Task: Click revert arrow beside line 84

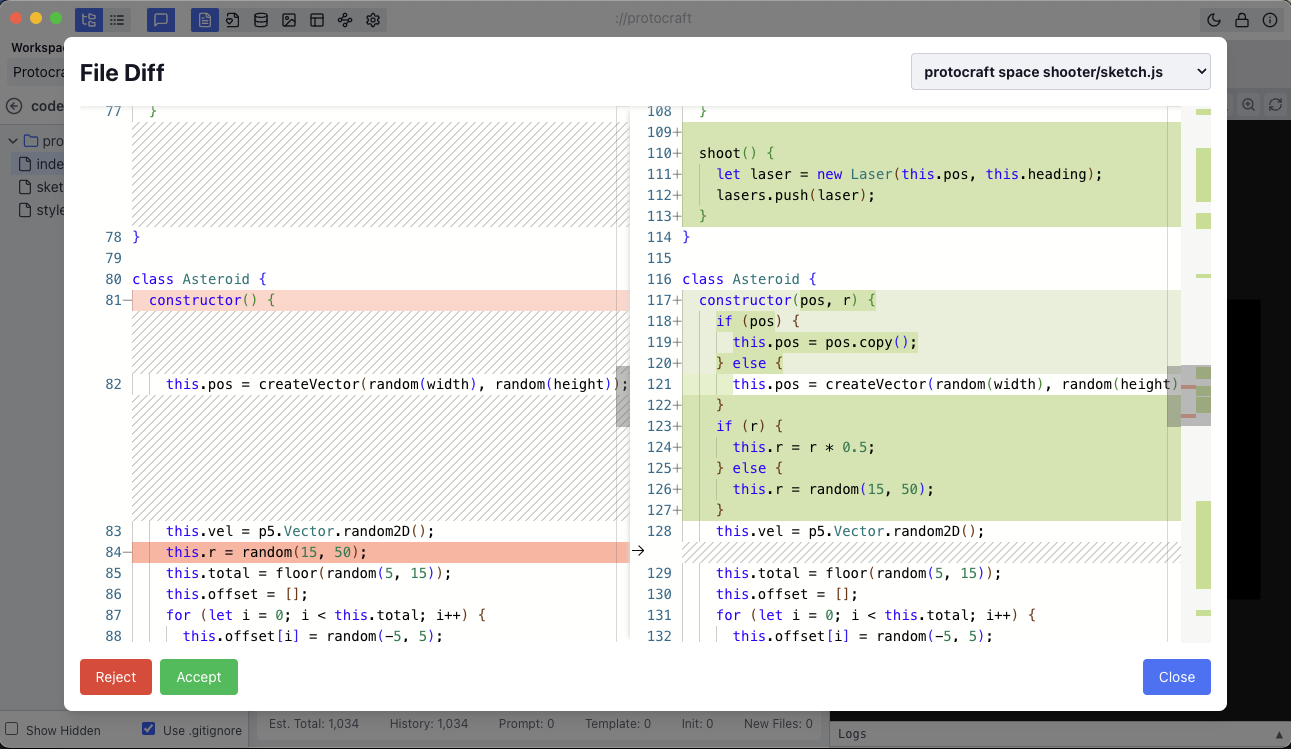Action: (x=638, y=550)
